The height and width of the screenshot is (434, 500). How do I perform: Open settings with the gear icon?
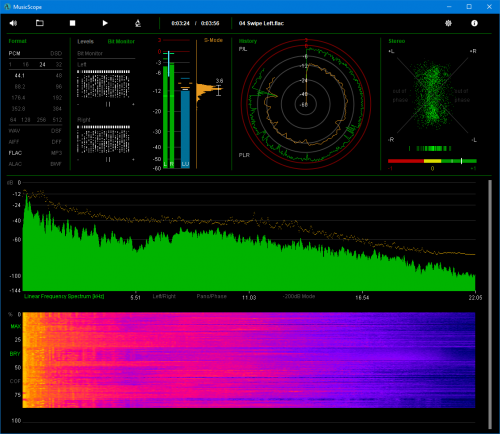(448, 23)
